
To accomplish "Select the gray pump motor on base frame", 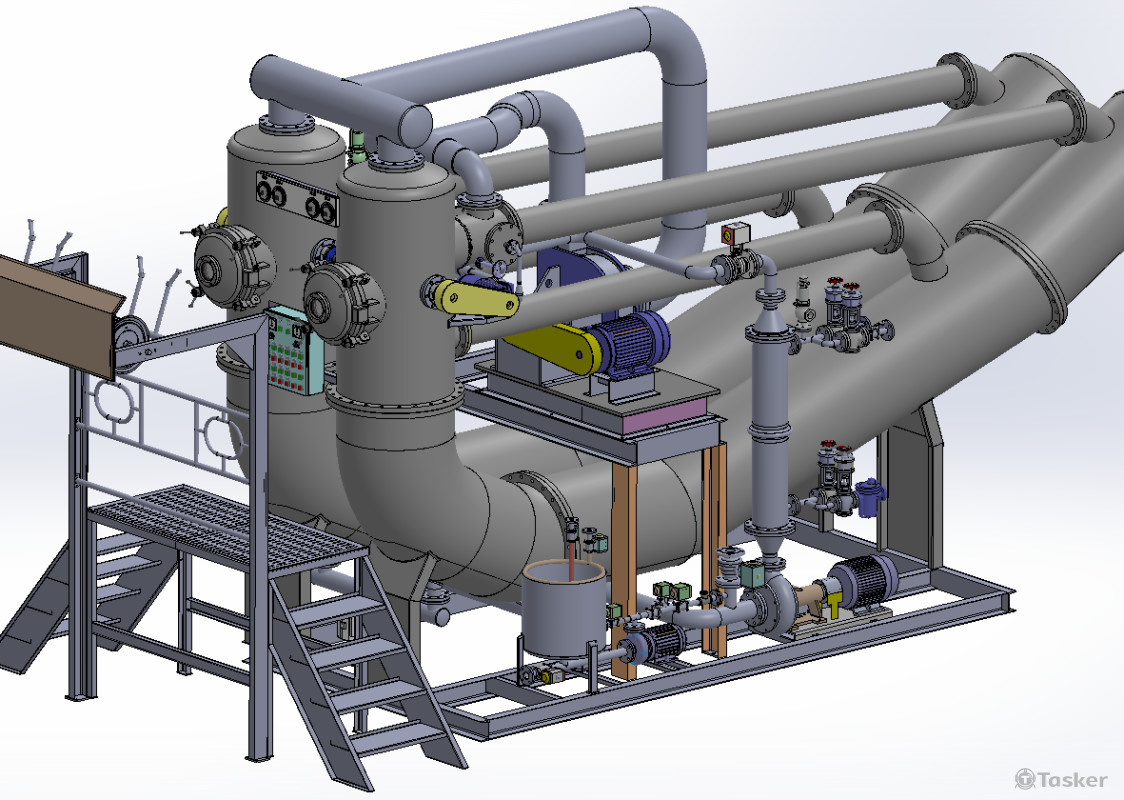I will tap(863, 580).
